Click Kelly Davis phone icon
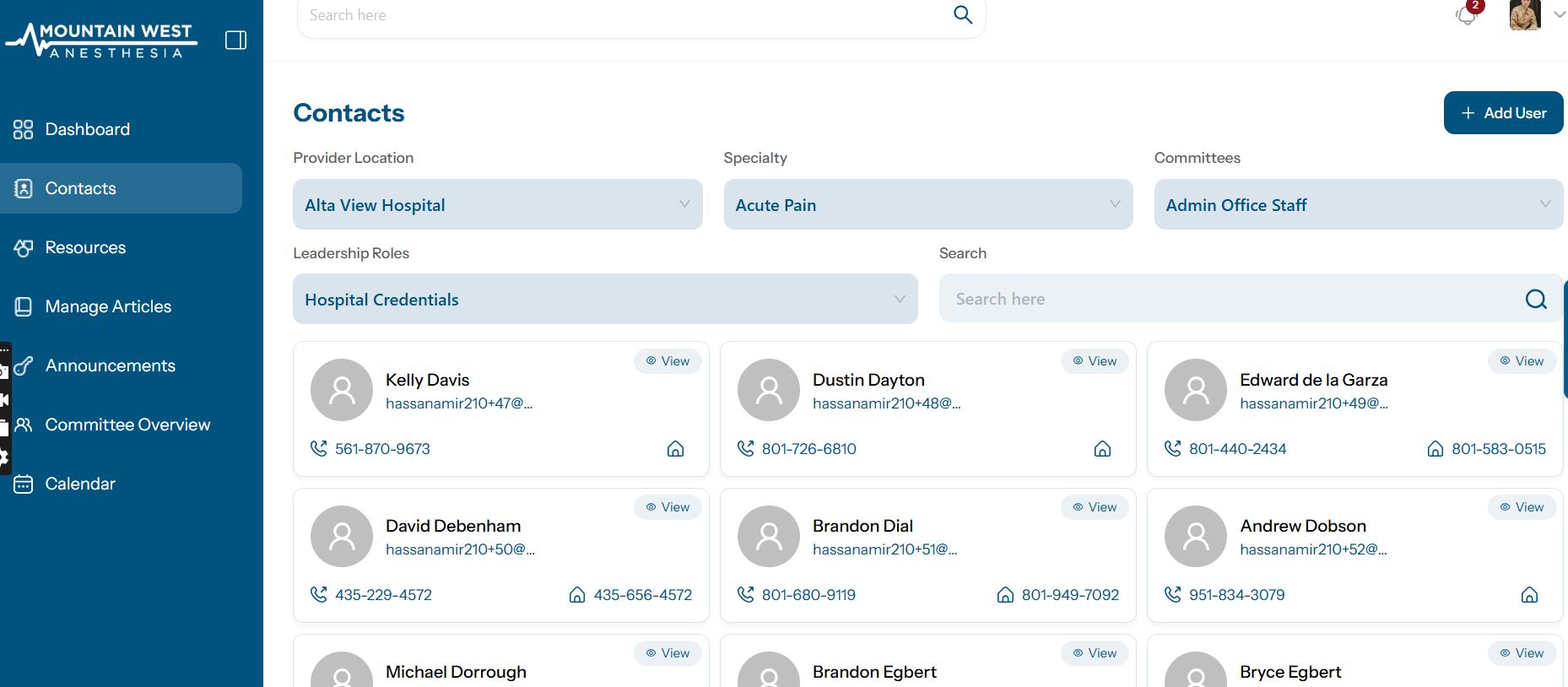The image size is (1568, 687). (319, 449)
